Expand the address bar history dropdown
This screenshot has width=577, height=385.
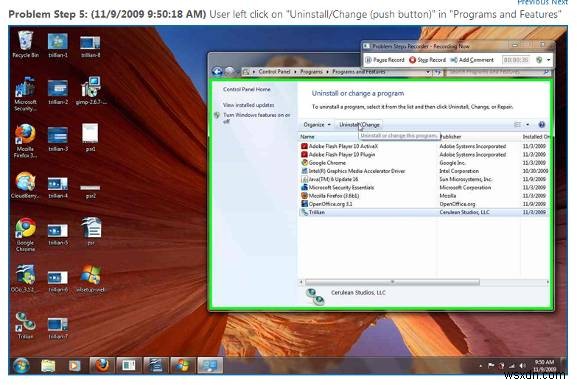pos(428,72)
